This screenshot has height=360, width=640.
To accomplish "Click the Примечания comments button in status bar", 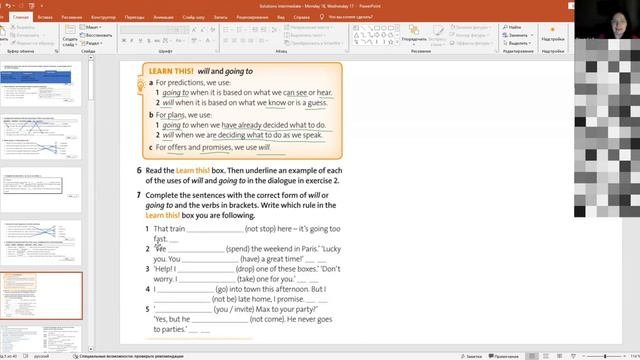I will click(504, 356).
